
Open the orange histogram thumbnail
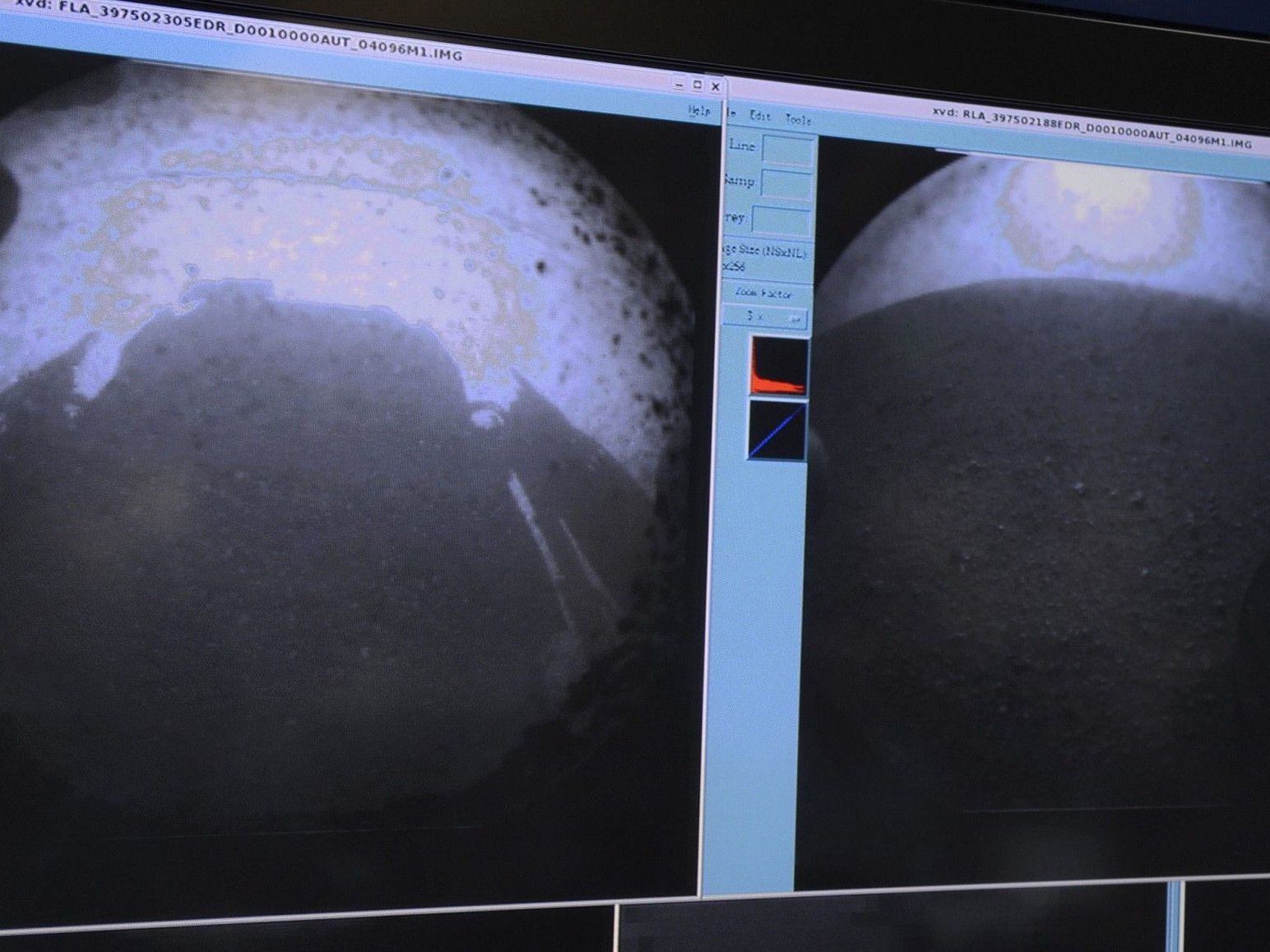(778, 367)
